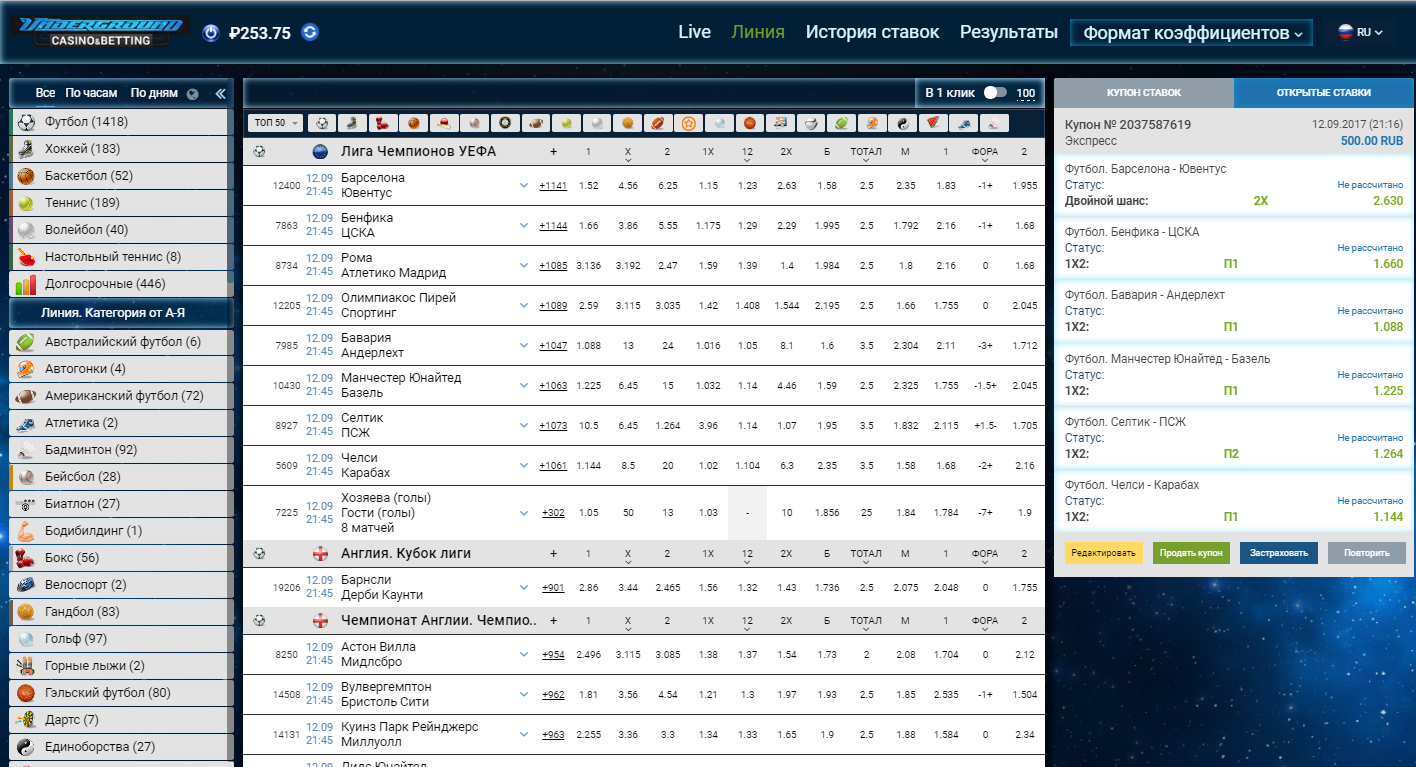Open +1141 markets for Барселона - Ювентус
The image size is (1416, 767).
tap(553, 186)
